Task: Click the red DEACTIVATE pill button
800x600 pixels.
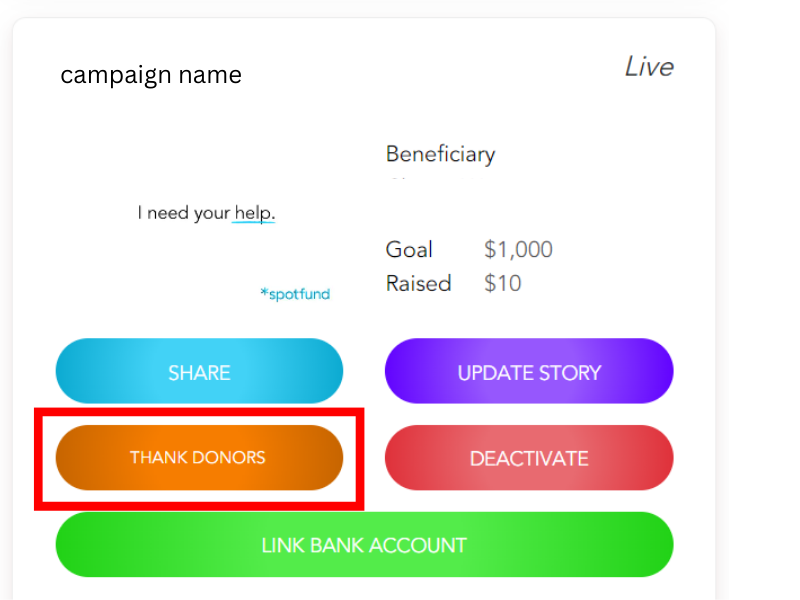Action: click(x=529, y=458)
